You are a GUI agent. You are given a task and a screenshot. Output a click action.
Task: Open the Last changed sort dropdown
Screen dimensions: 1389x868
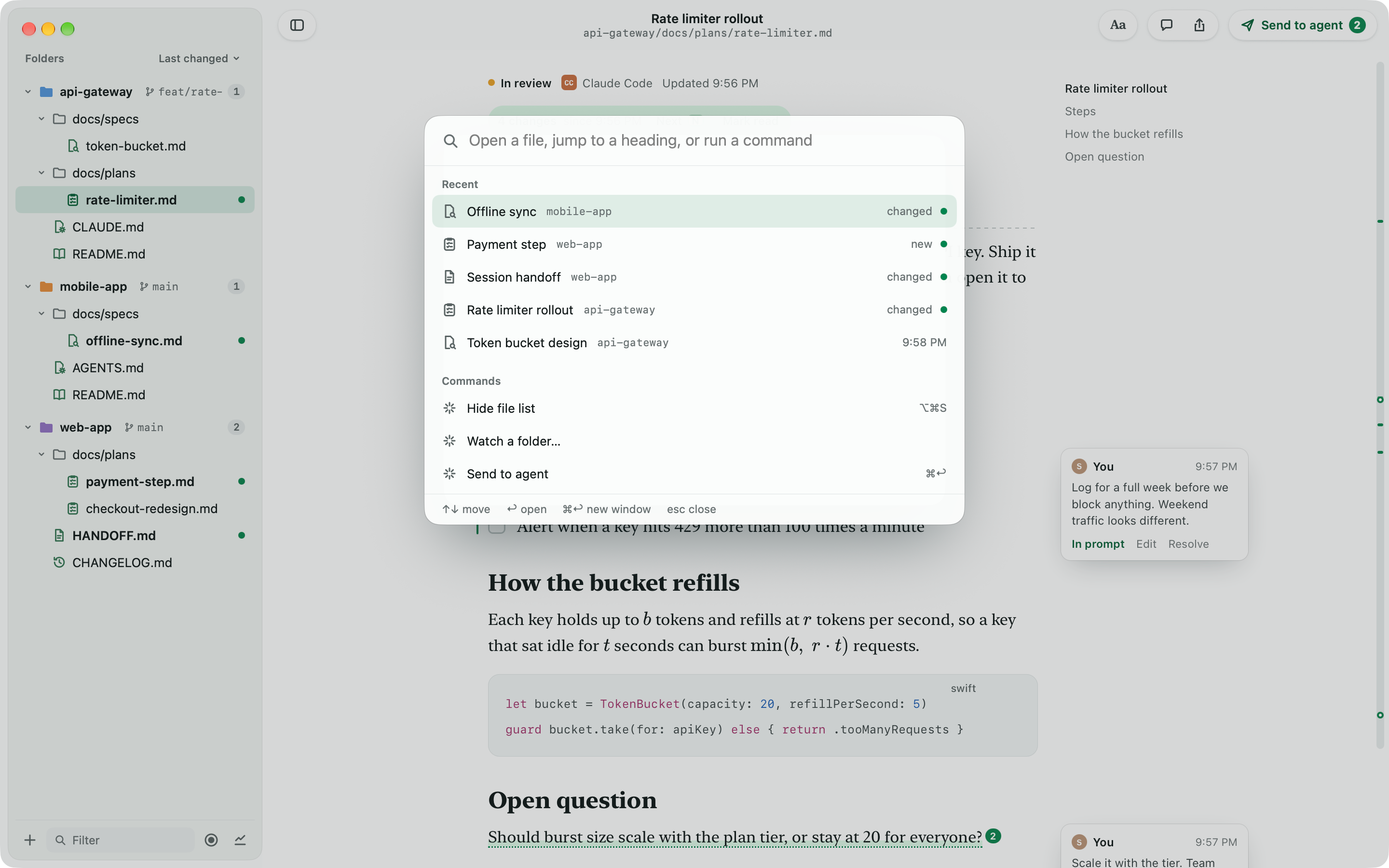click(199, 58)
